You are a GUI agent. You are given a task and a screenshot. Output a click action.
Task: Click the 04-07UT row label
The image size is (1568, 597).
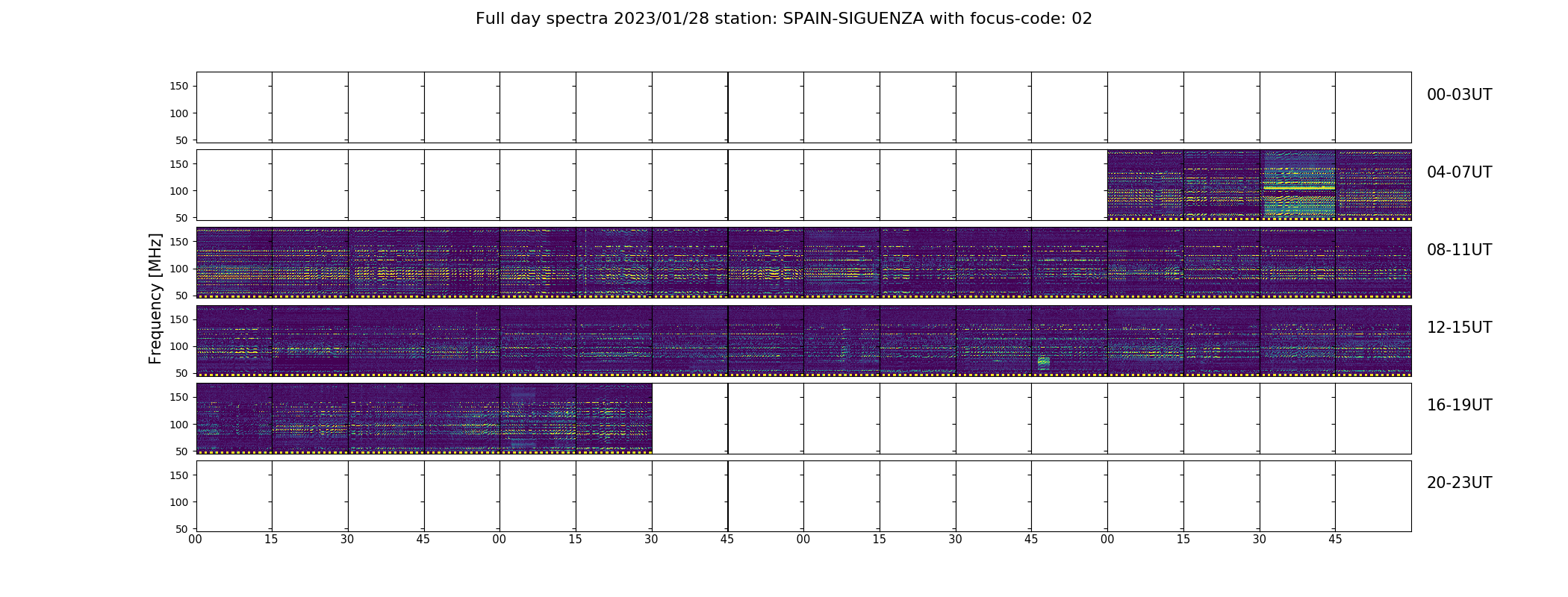pos(1459,172)
